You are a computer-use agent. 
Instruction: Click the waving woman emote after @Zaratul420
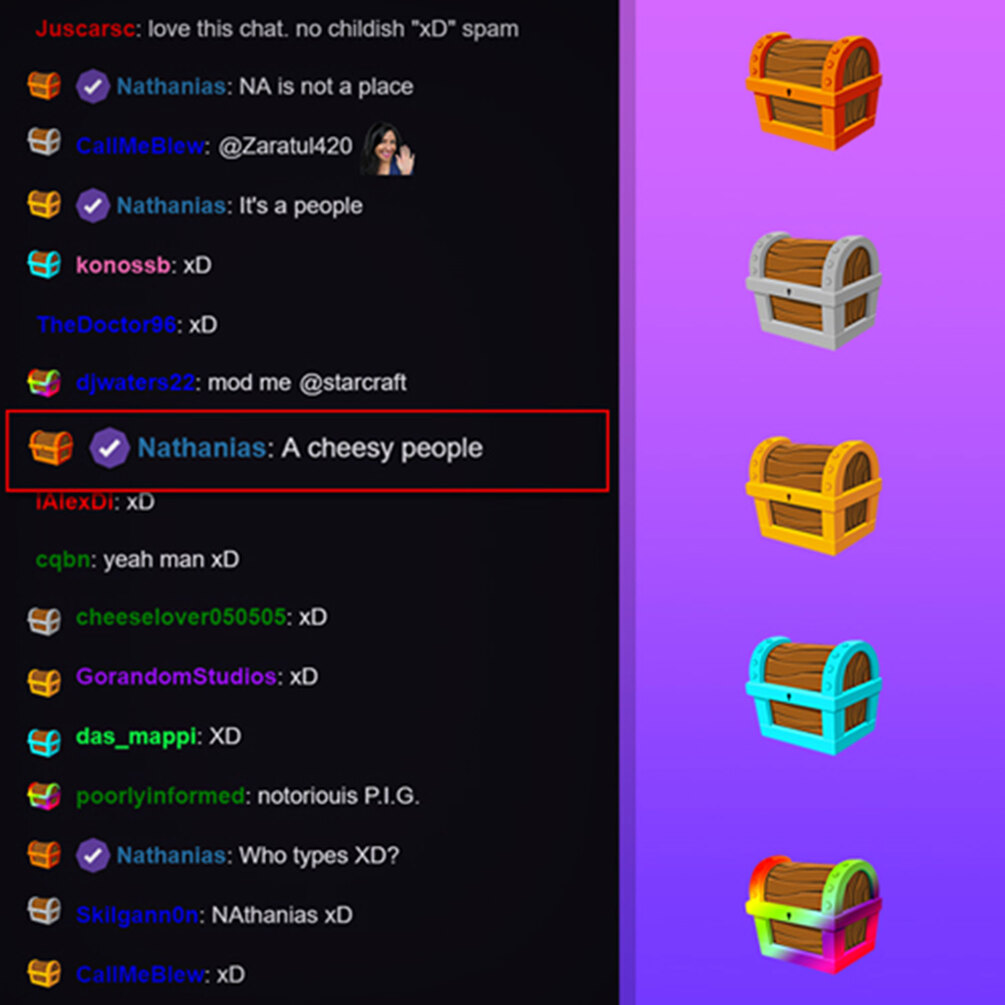click(388, 149)
